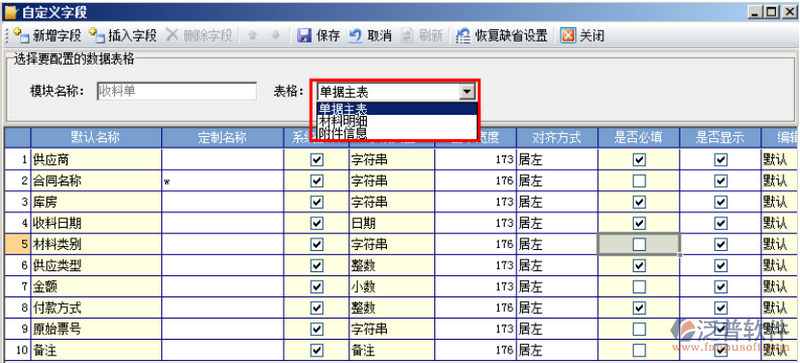
Task: Move field up with arrow icon
Action: point(253,35)
